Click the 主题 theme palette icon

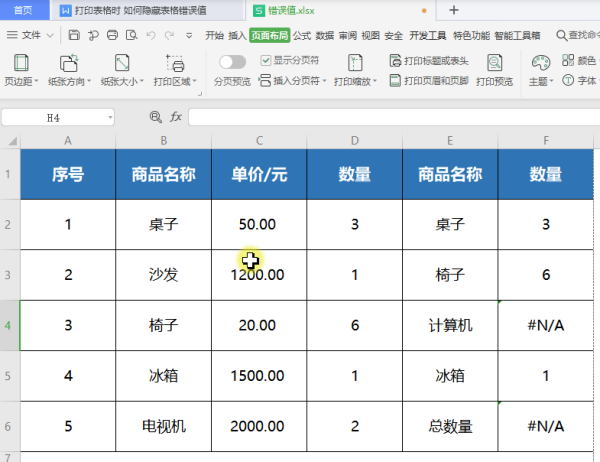point(541,63)
